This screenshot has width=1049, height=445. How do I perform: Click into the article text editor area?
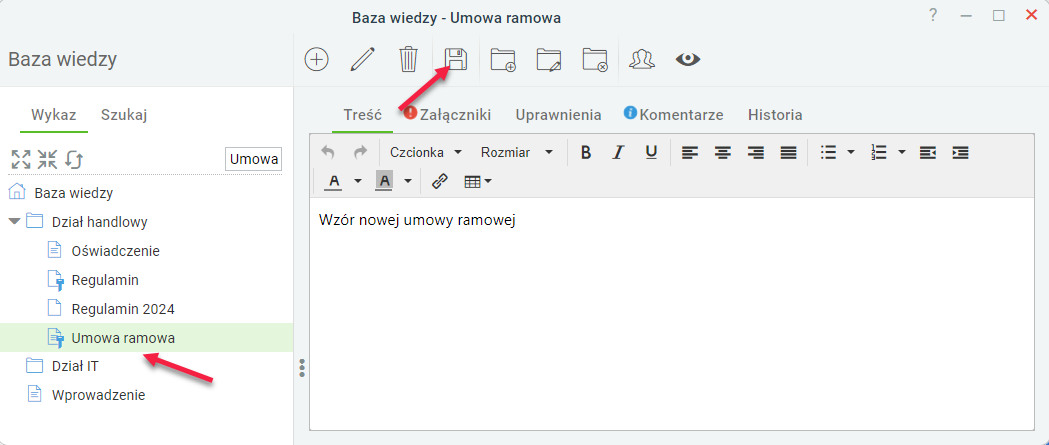[672, 314]
